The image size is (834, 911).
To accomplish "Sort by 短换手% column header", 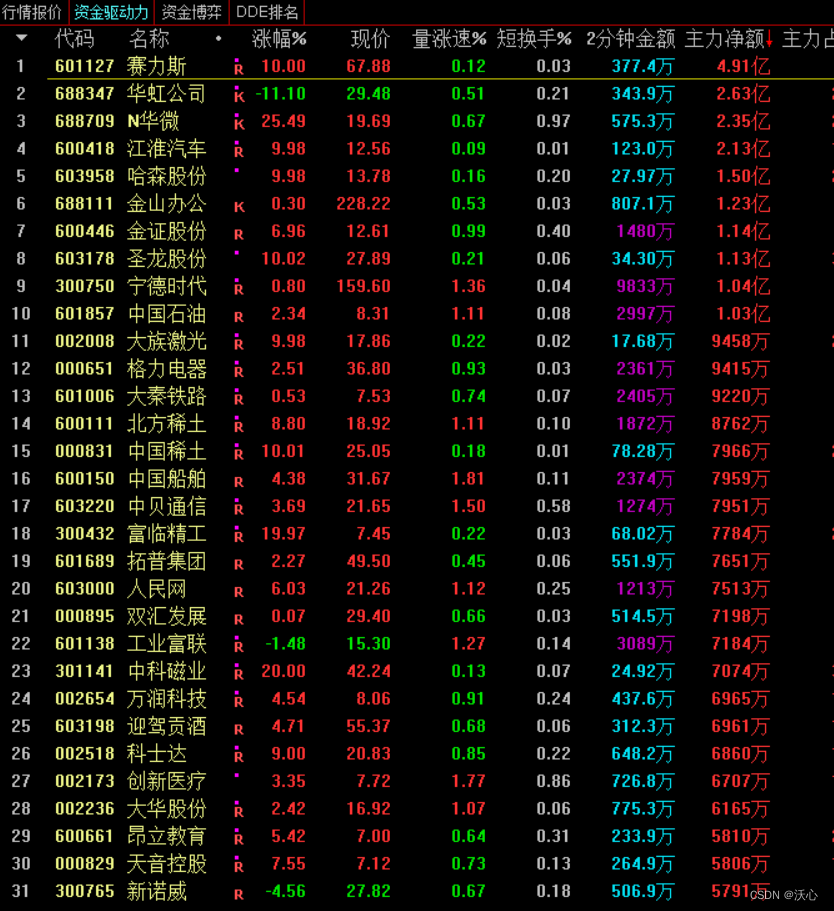I will point(534,39).
